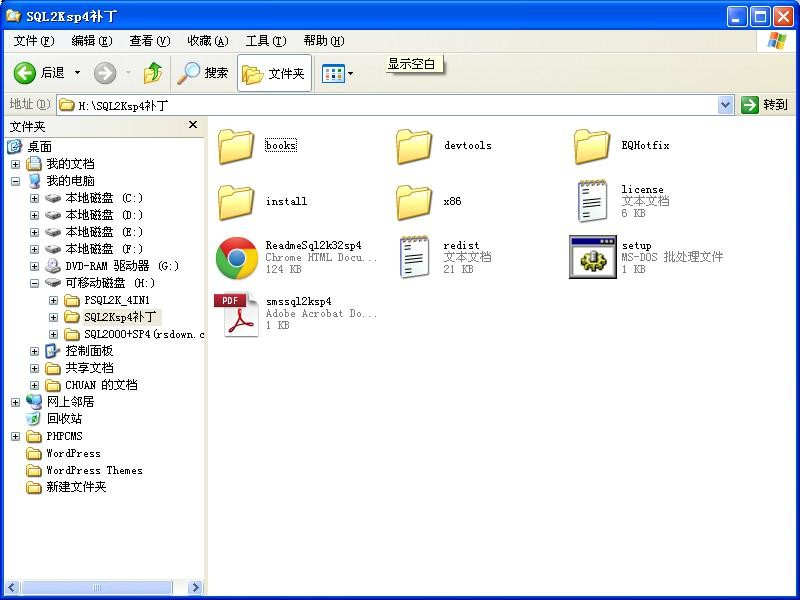Open the Views dropdown button
Screen dimensions: 800x600
pos(338,73)
